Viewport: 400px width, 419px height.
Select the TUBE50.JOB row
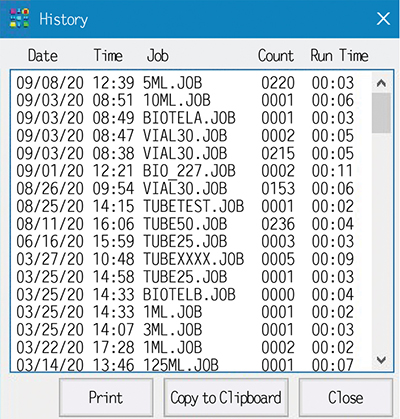185,224
